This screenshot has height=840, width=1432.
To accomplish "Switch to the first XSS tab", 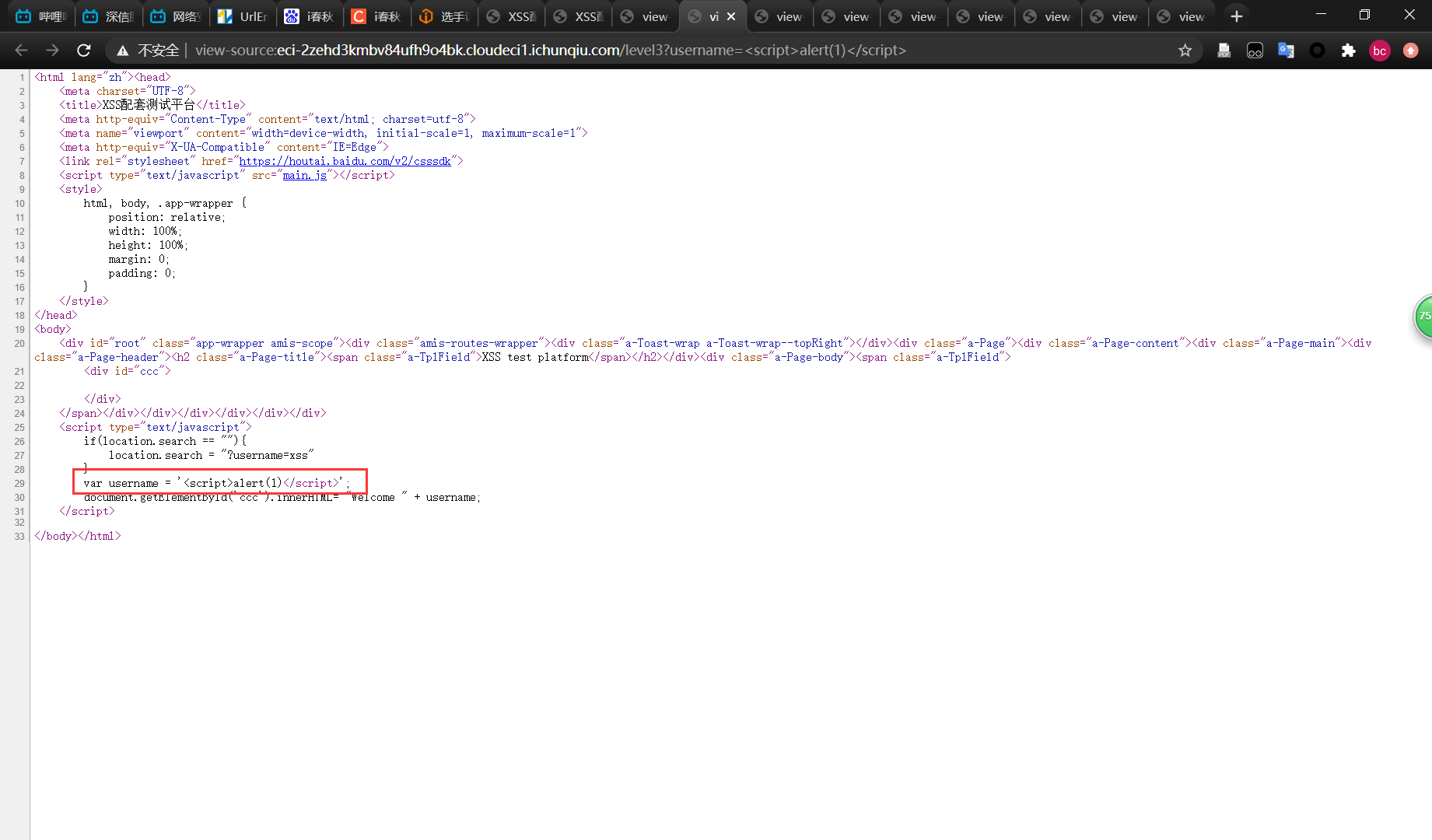I will point(510,16).
